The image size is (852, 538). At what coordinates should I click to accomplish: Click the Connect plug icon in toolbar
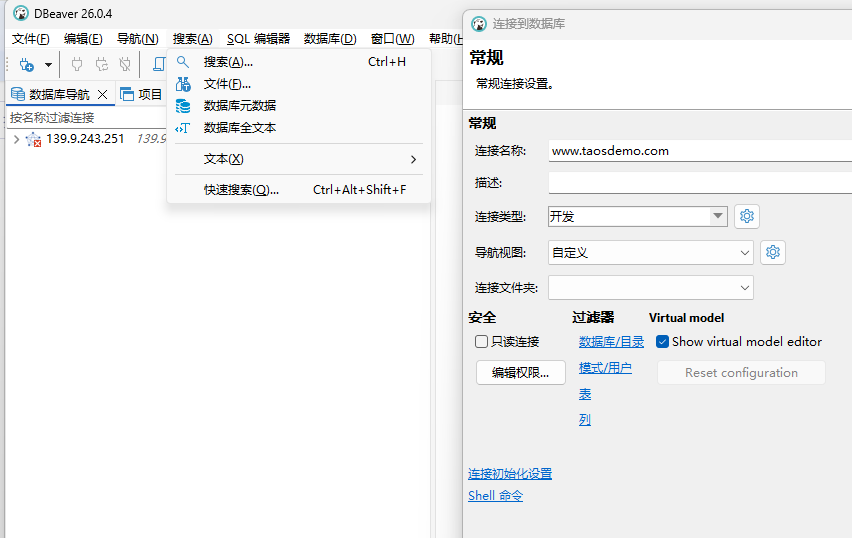coord(77,65)
